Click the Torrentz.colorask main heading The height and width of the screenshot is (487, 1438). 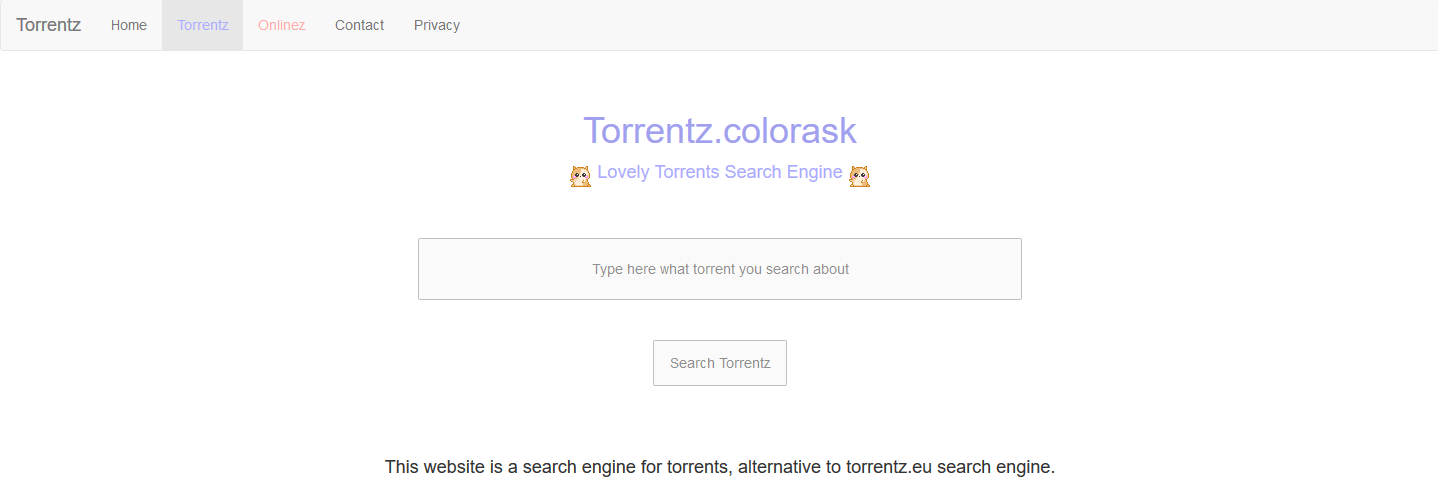click(x=720, y=131)
